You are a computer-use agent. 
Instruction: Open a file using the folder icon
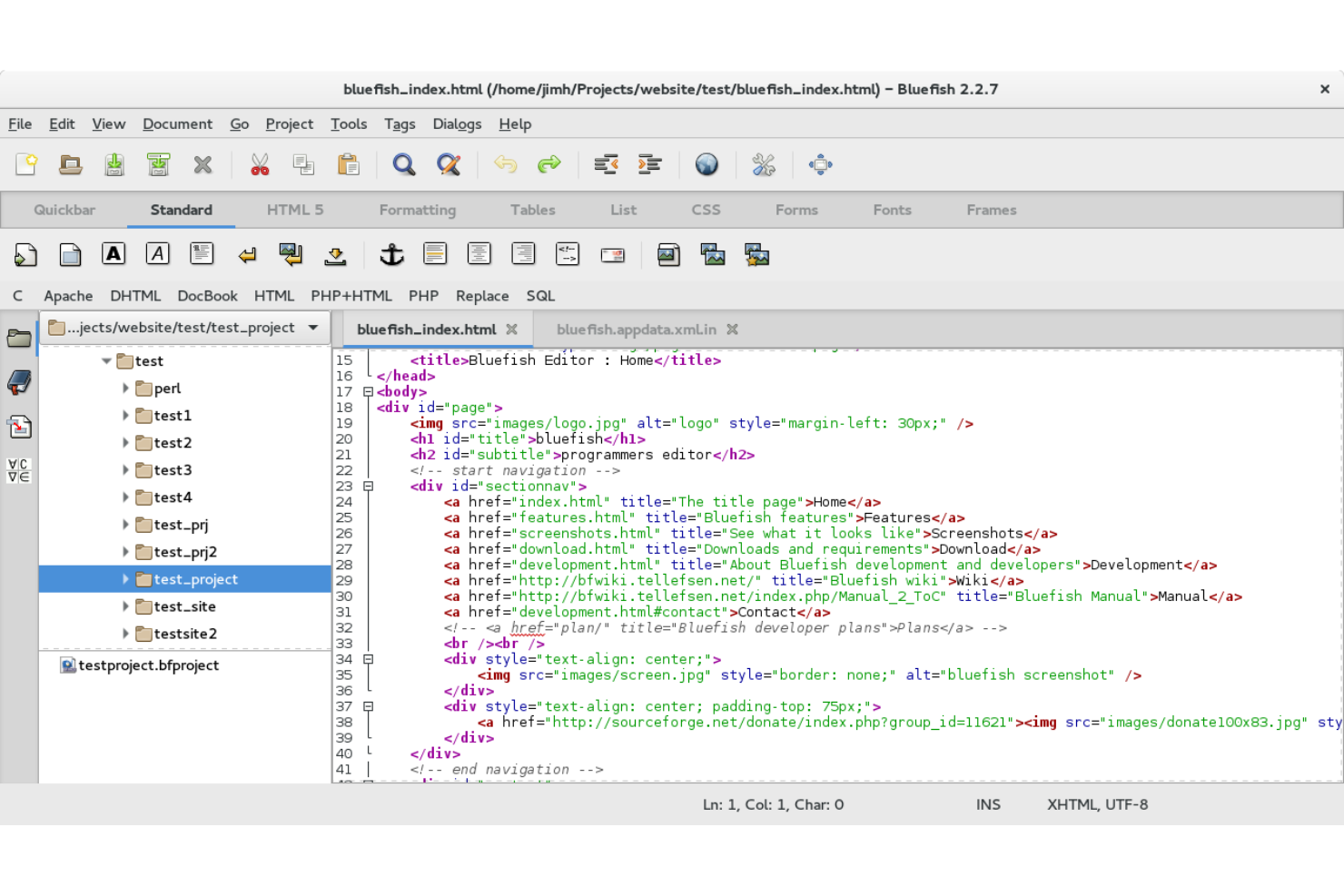[x=70, y=164]
